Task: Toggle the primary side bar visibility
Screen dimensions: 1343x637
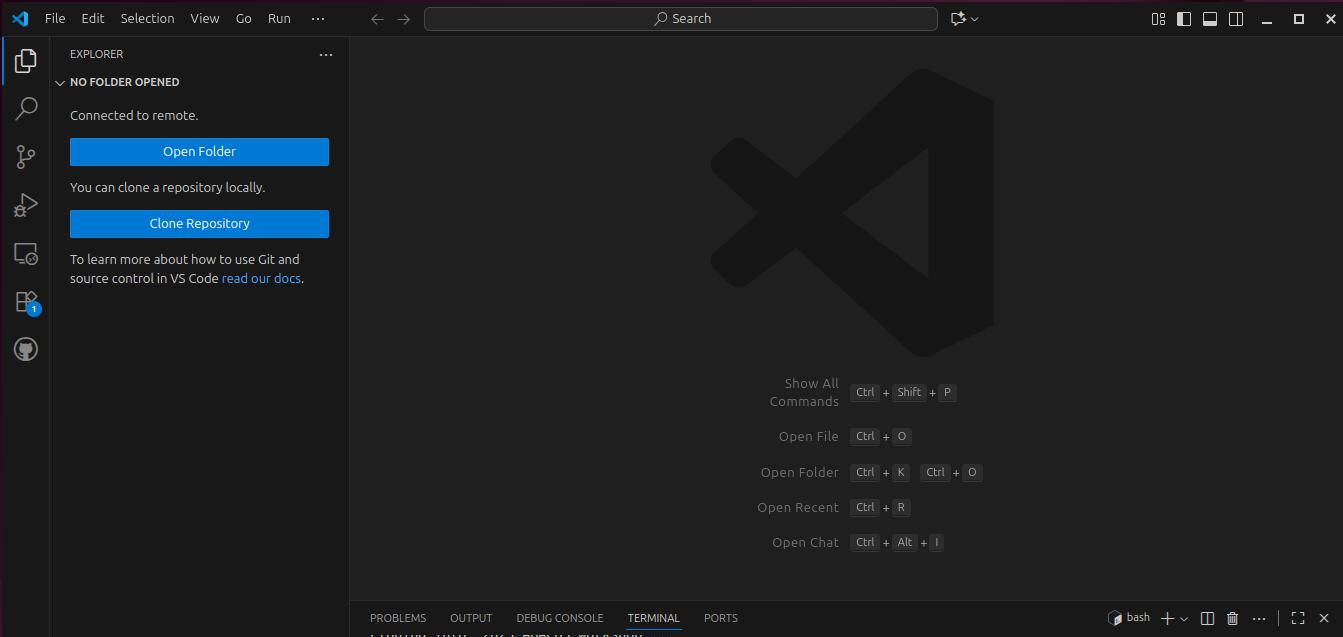Action: [1184, 19]
